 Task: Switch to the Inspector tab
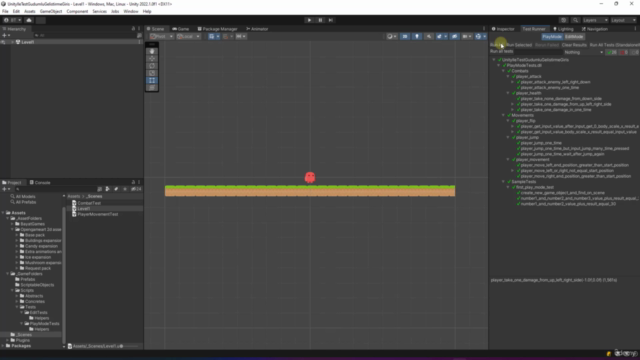503,29
